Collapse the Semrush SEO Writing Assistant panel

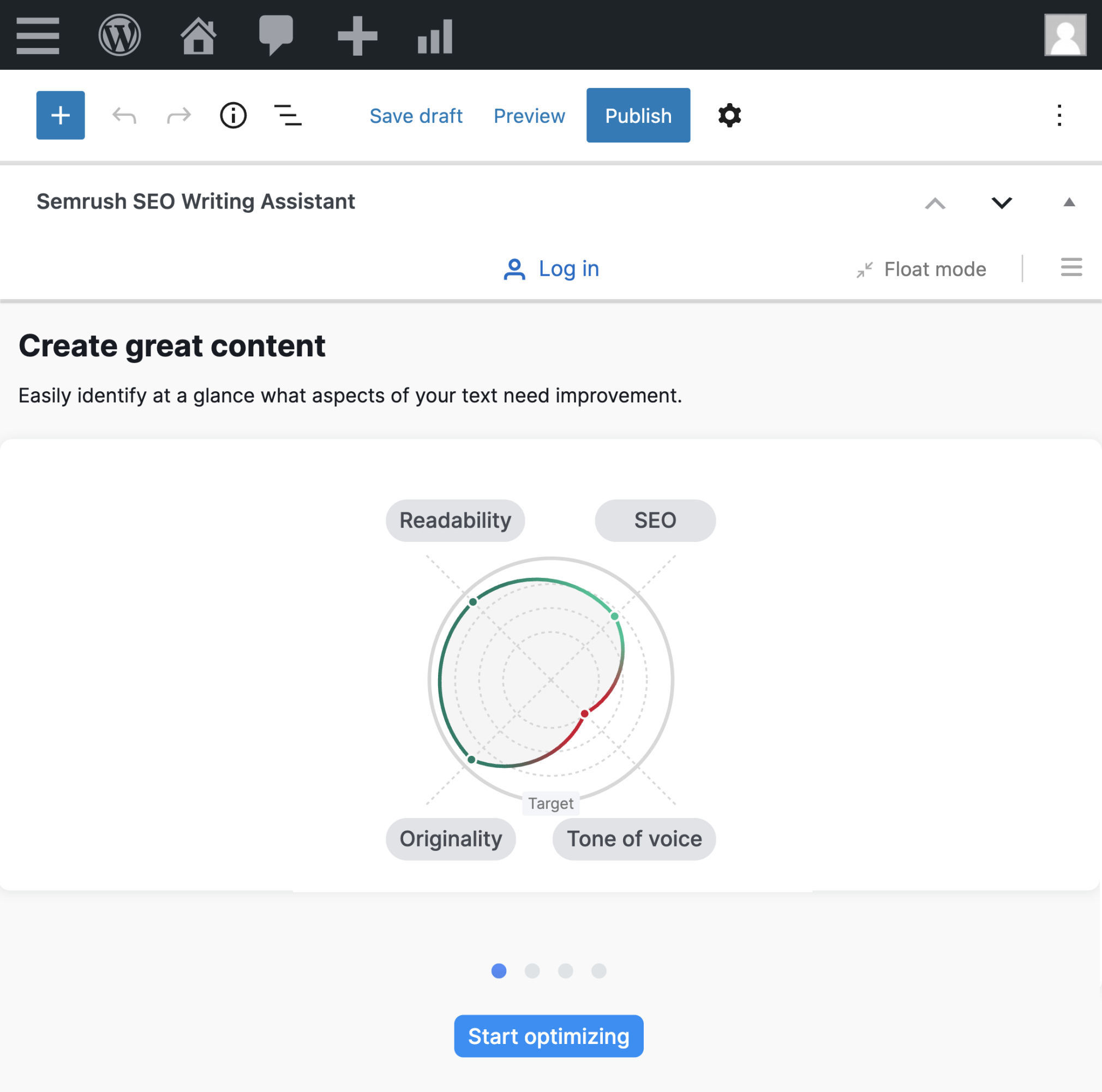(x=1069, y=202)
